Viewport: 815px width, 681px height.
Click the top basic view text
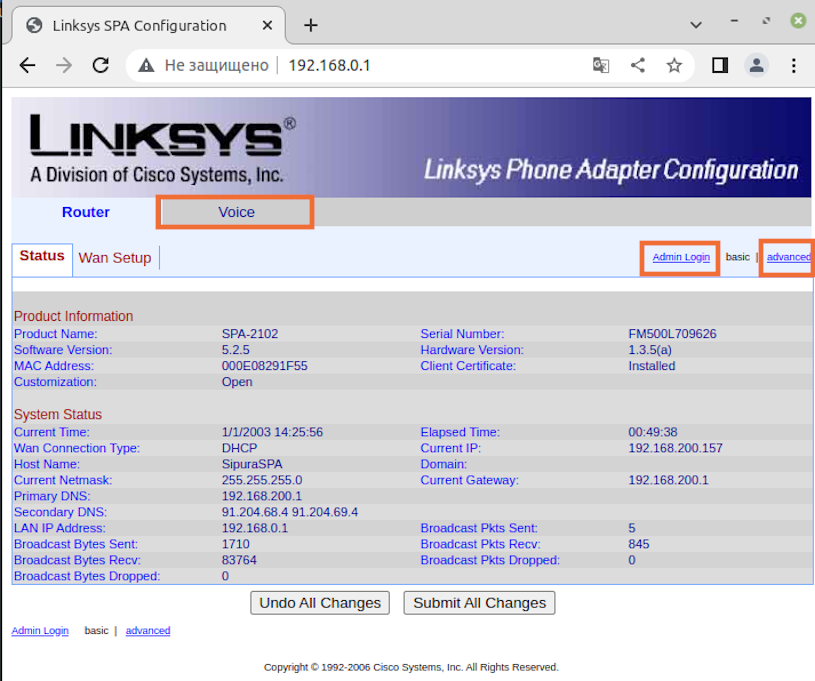(x=738, y=257)
